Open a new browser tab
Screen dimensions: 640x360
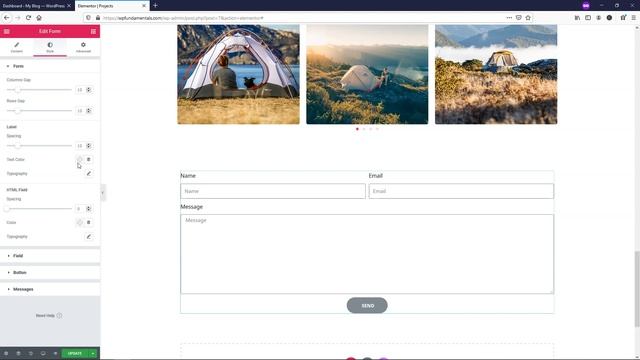tap(155, 6)
